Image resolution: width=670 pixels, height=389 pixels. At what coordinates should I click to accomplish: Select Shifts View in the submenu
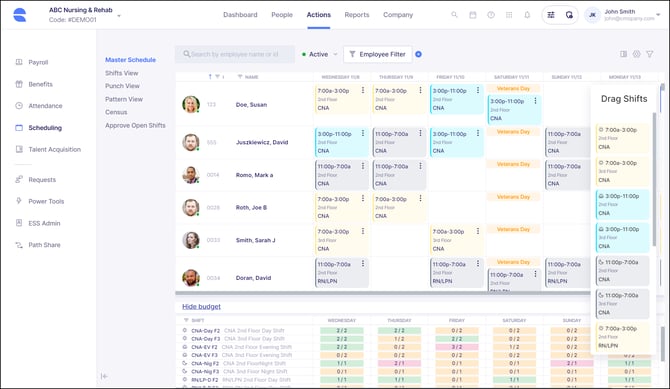tap(122, 73)
